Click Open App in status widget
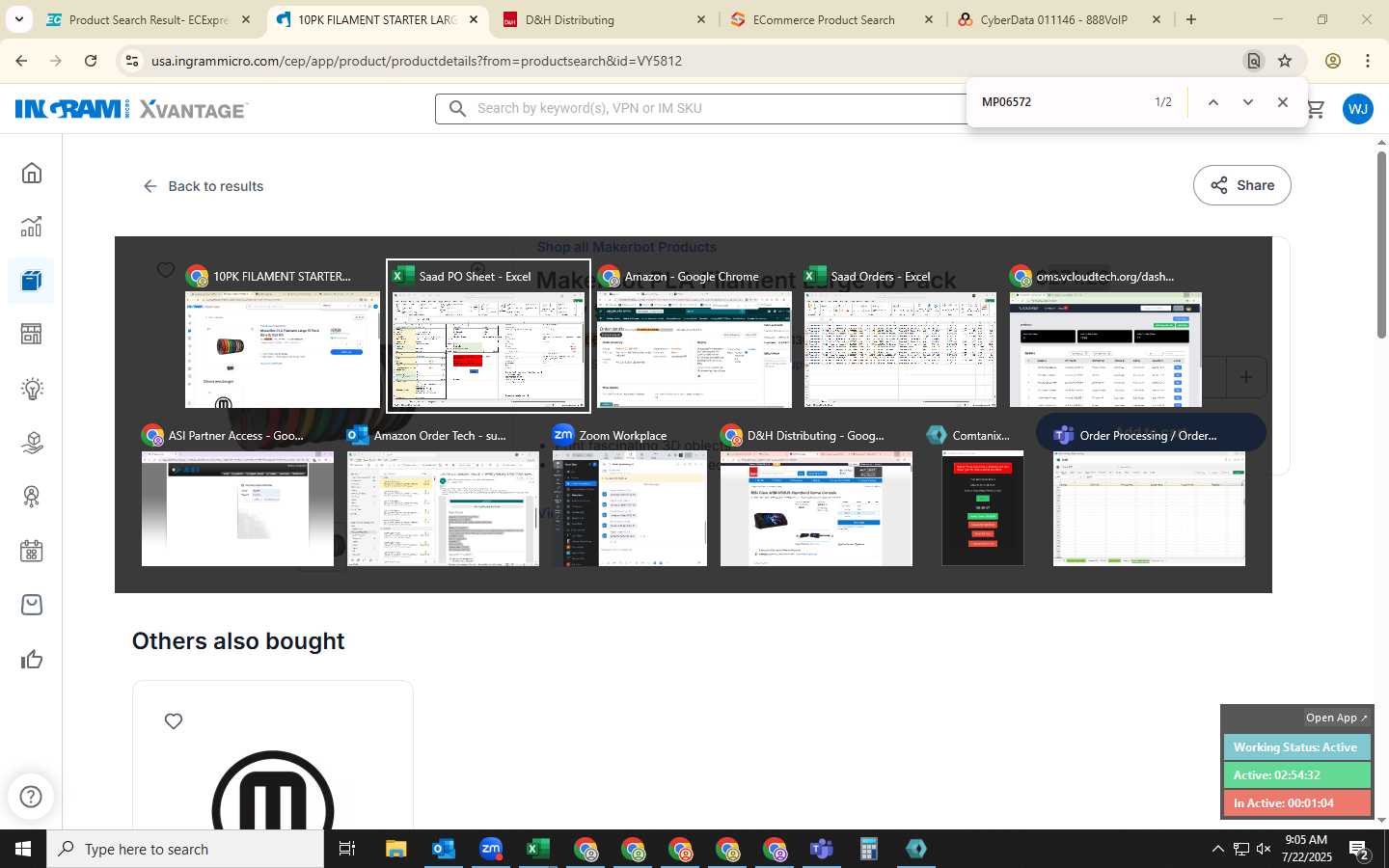Viewport: 1389px width, 868px height. pos(1336,718)
